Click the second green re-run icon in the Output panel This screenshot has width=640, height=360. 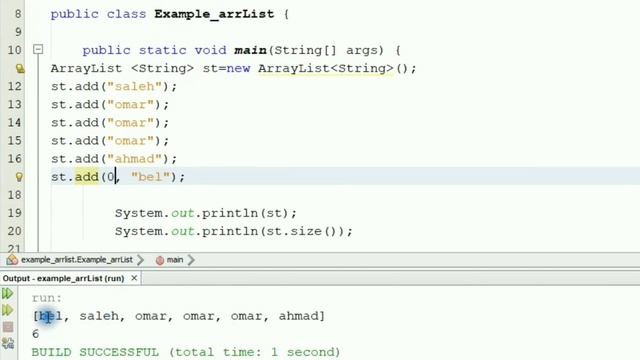7,310
